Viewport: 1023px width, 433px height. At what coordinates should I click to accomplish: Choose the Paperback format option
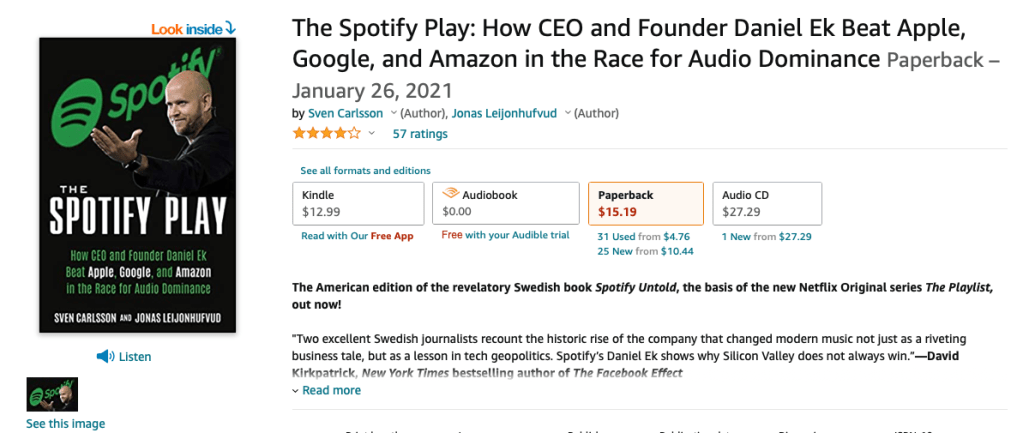(x=647, y=203)
